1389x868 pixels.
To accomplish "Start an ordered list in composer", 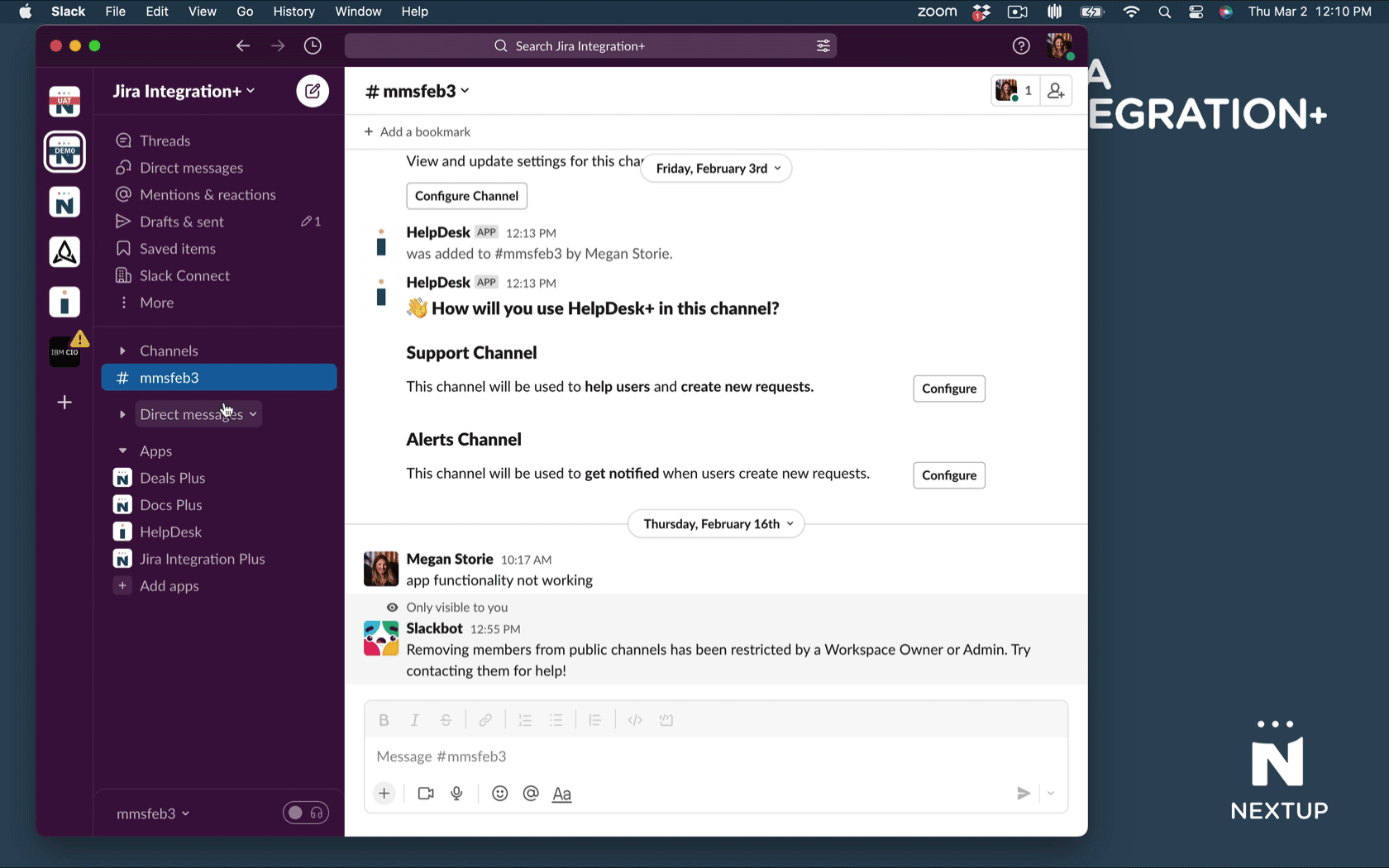I will tap(525, 720).
